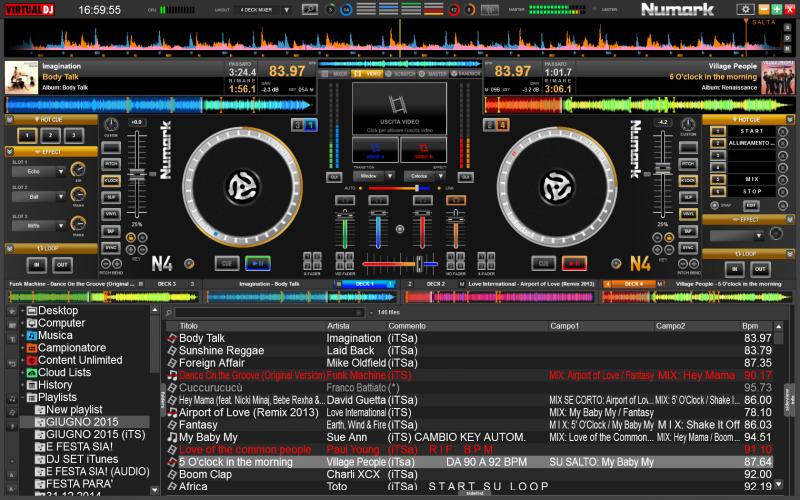Image resolution: width=800 pixels, height=500 pixels.
Task: Select STOP hot cue on right deck
Action: 751,192
